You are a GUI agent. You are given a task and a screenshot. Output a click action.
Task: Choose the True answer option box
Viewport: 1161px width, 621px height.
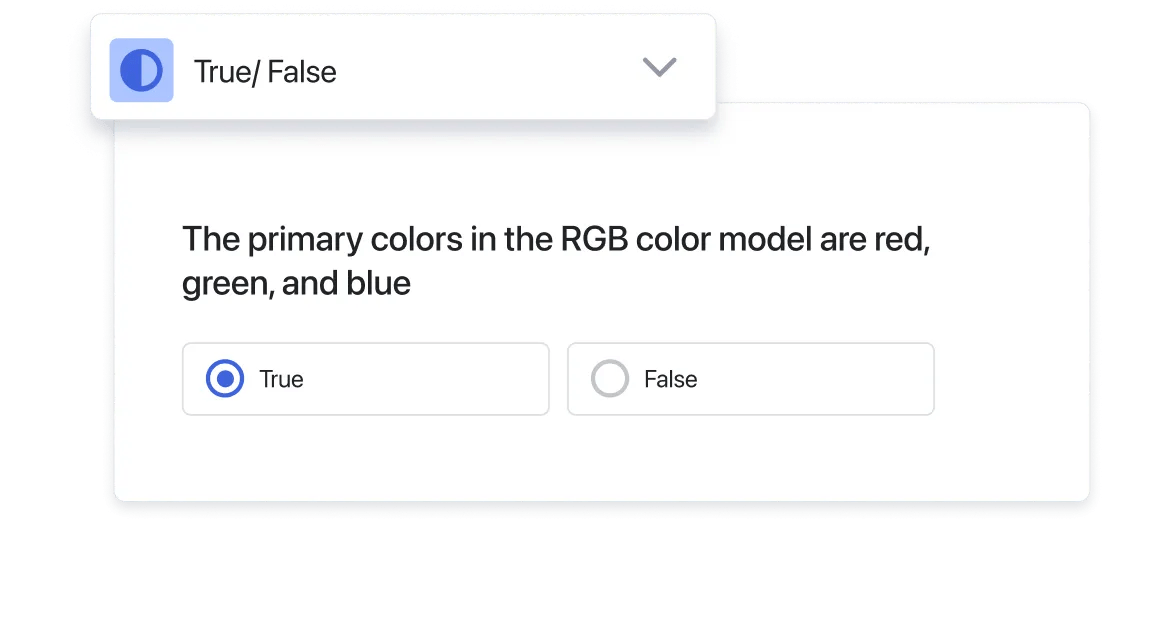point(365,379)
